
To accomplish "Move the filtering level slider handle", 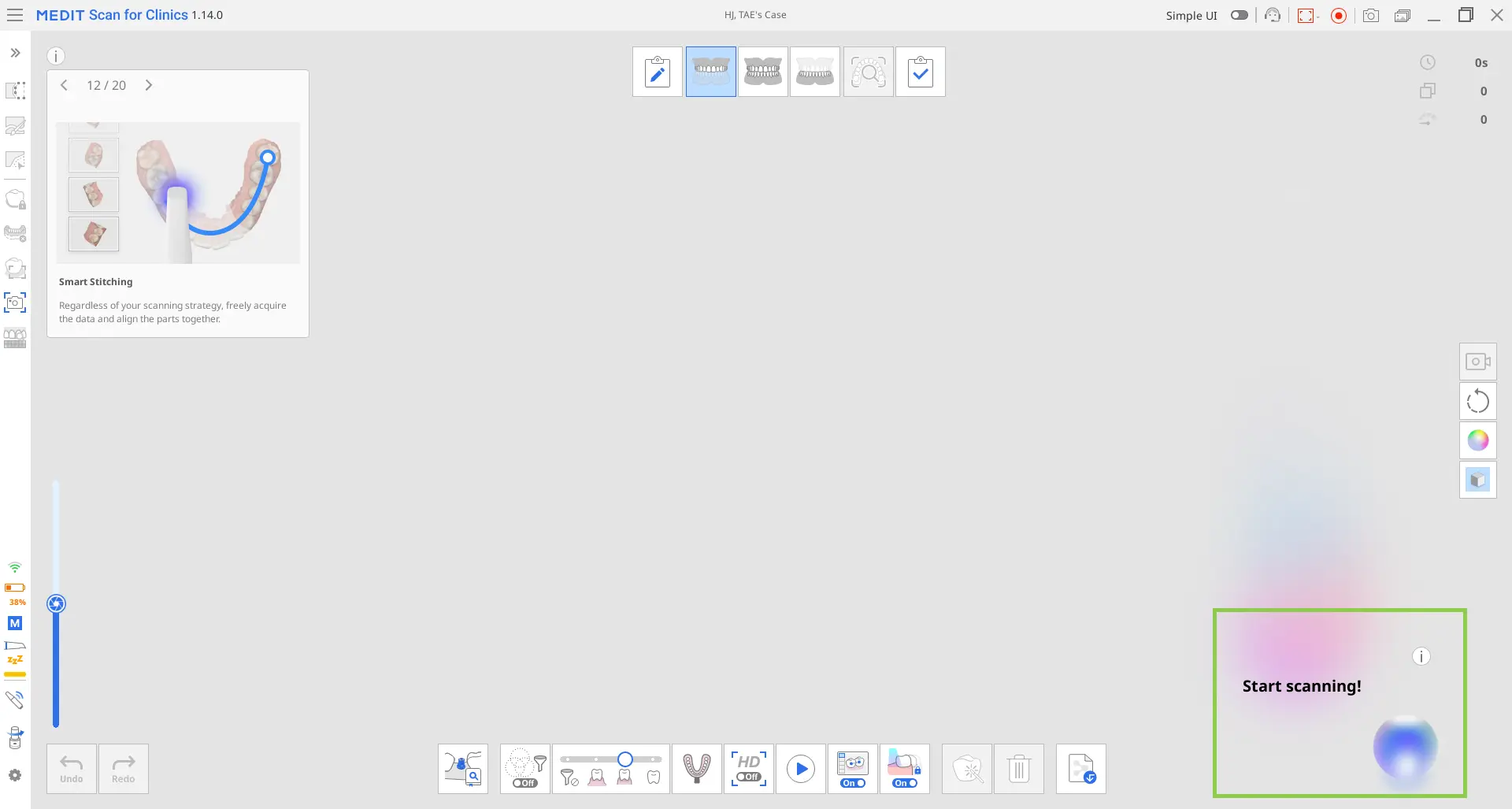I will pyautogui.click(x=625, y=759).
